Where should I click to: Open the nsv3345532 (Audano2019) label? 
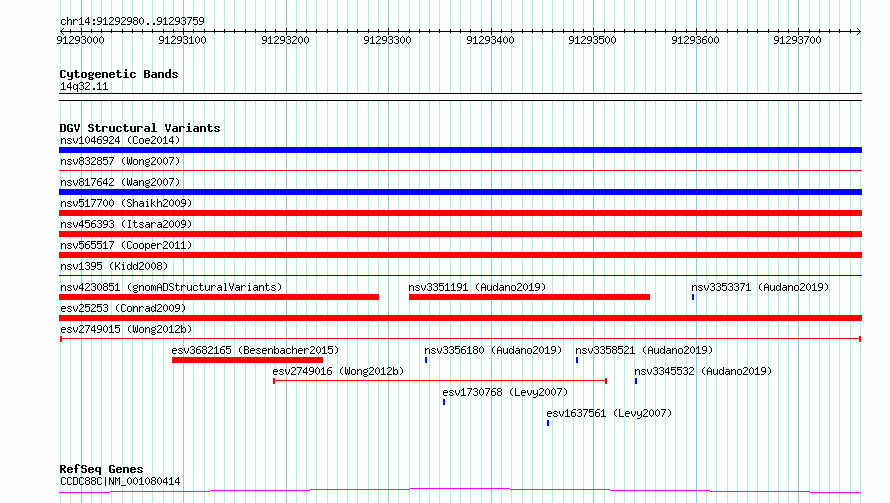703,371
